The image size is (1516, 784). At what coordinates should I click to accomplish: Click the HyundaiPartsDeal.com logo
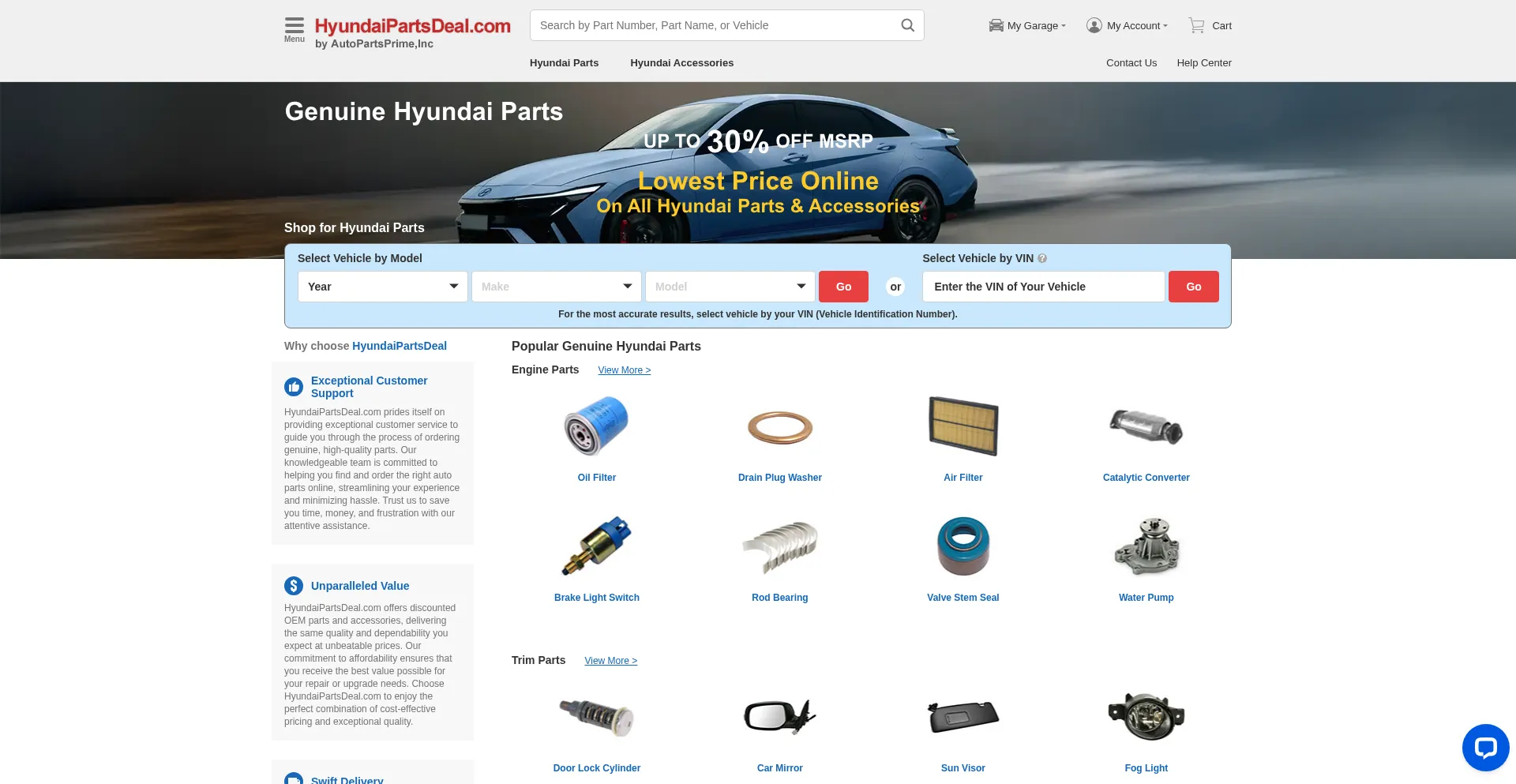pos(413,25)
